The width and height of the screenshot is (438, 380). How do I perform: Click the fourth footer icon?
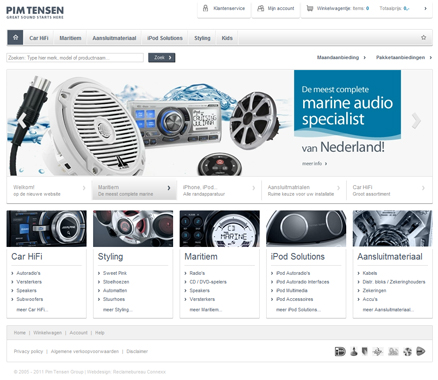click(x=378, y=351)
